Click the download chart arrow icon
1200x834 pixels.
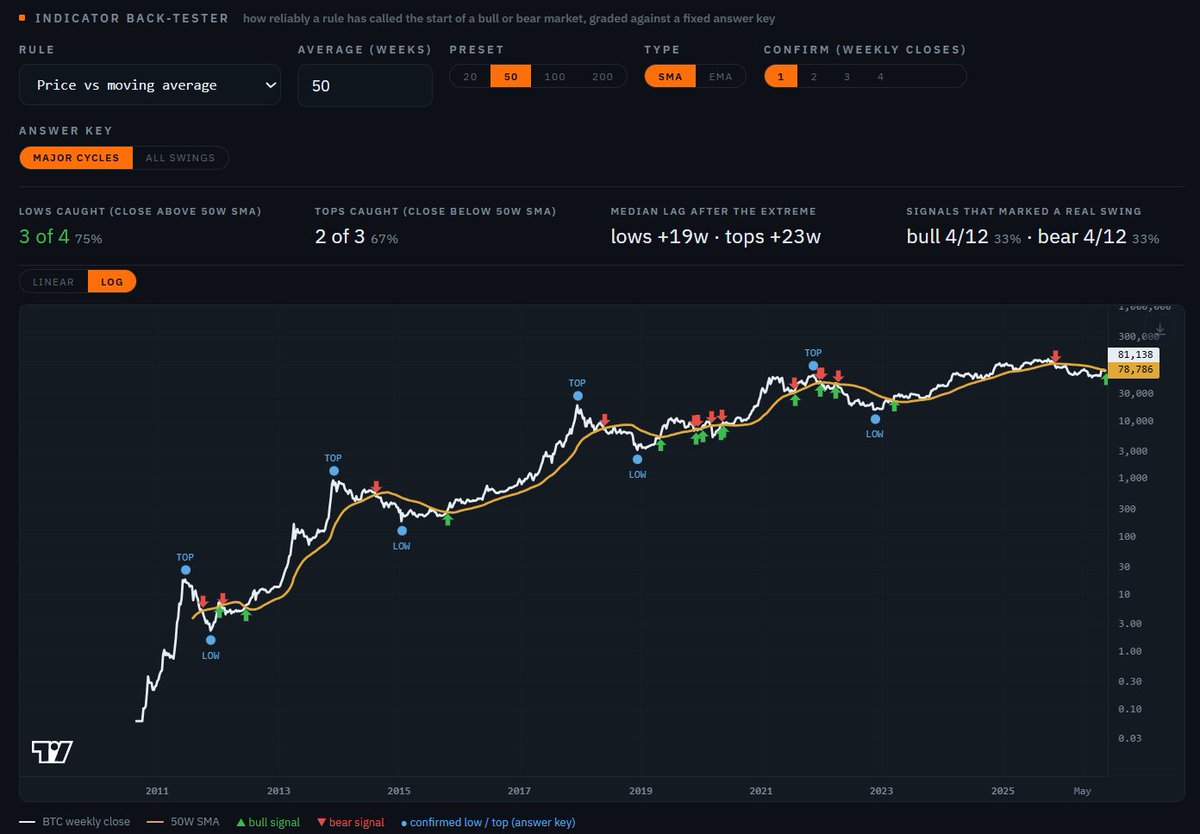[1160, 329]
